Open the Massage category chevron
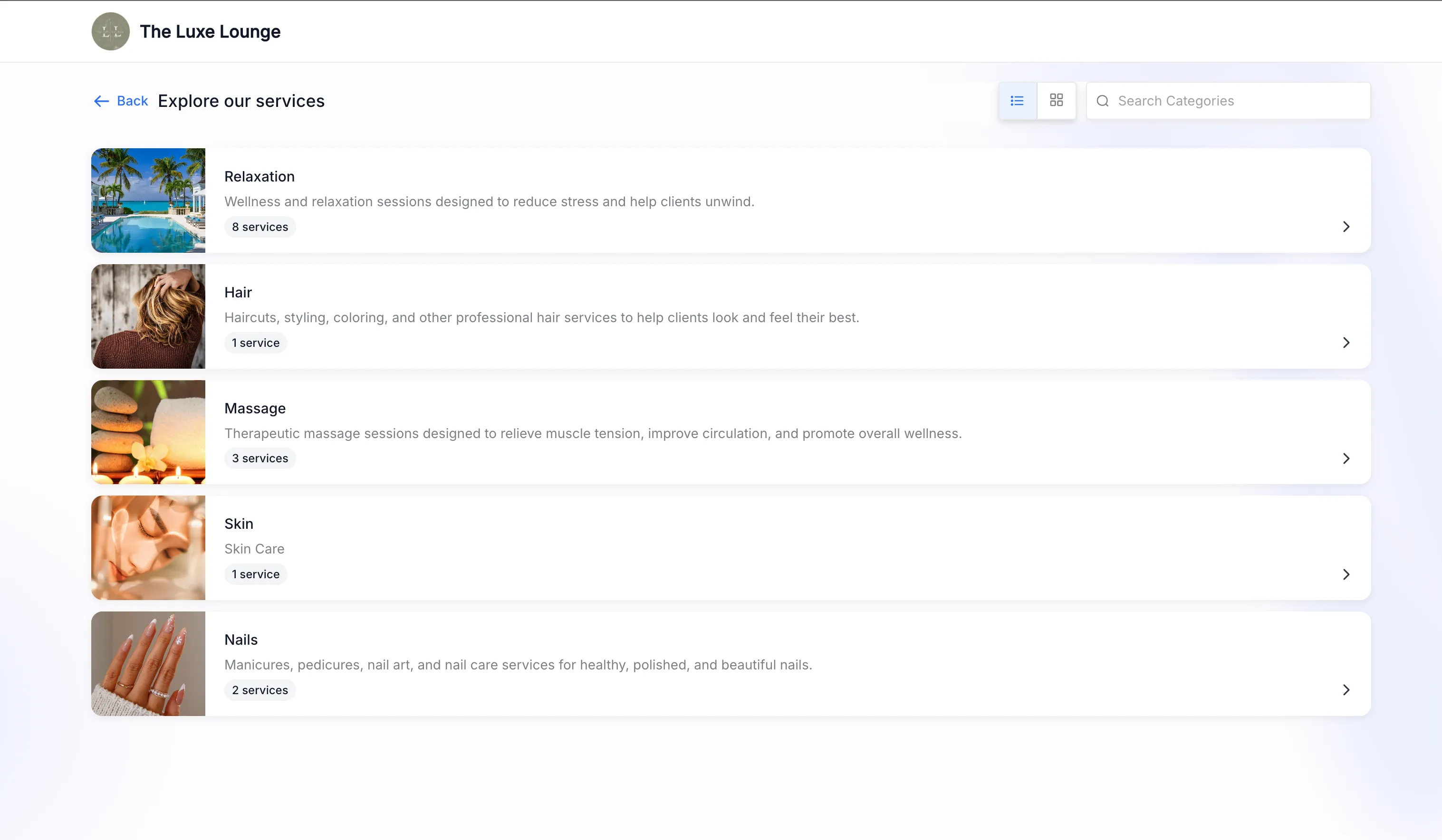This screenshot has height=840, width=1442. [1346, 458]
